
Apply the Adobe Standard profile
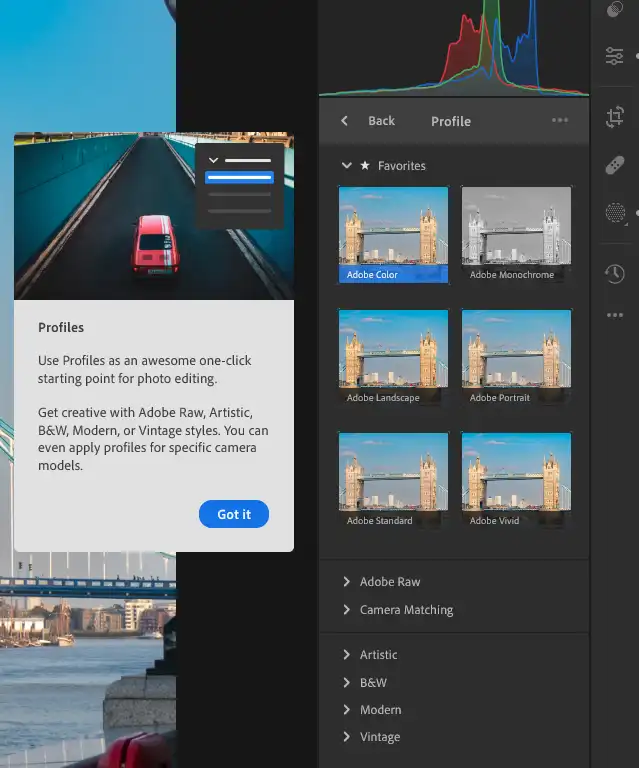[x=393, y=480]
